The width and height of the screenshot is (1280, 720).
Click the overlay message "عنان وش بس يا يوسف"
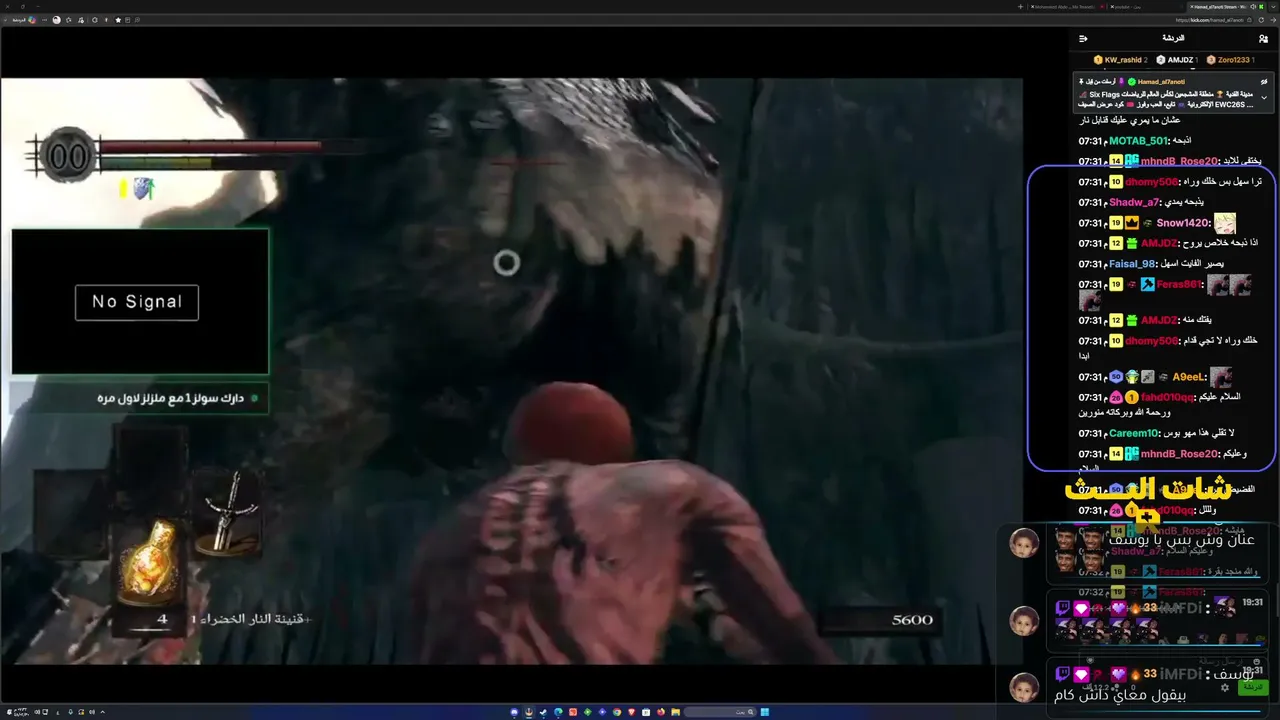coord(1181,540)
